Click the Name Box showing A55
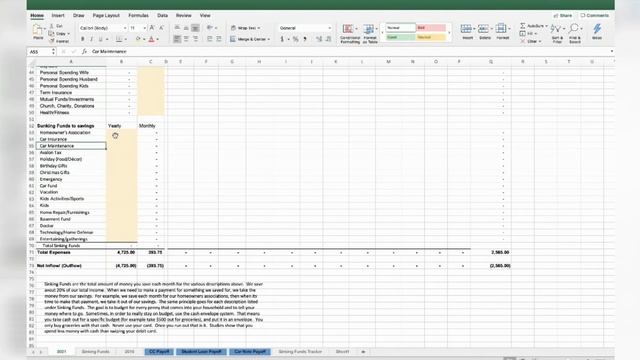Image resolution: width=640 pixels, height=360 pixels. [41, 52]
